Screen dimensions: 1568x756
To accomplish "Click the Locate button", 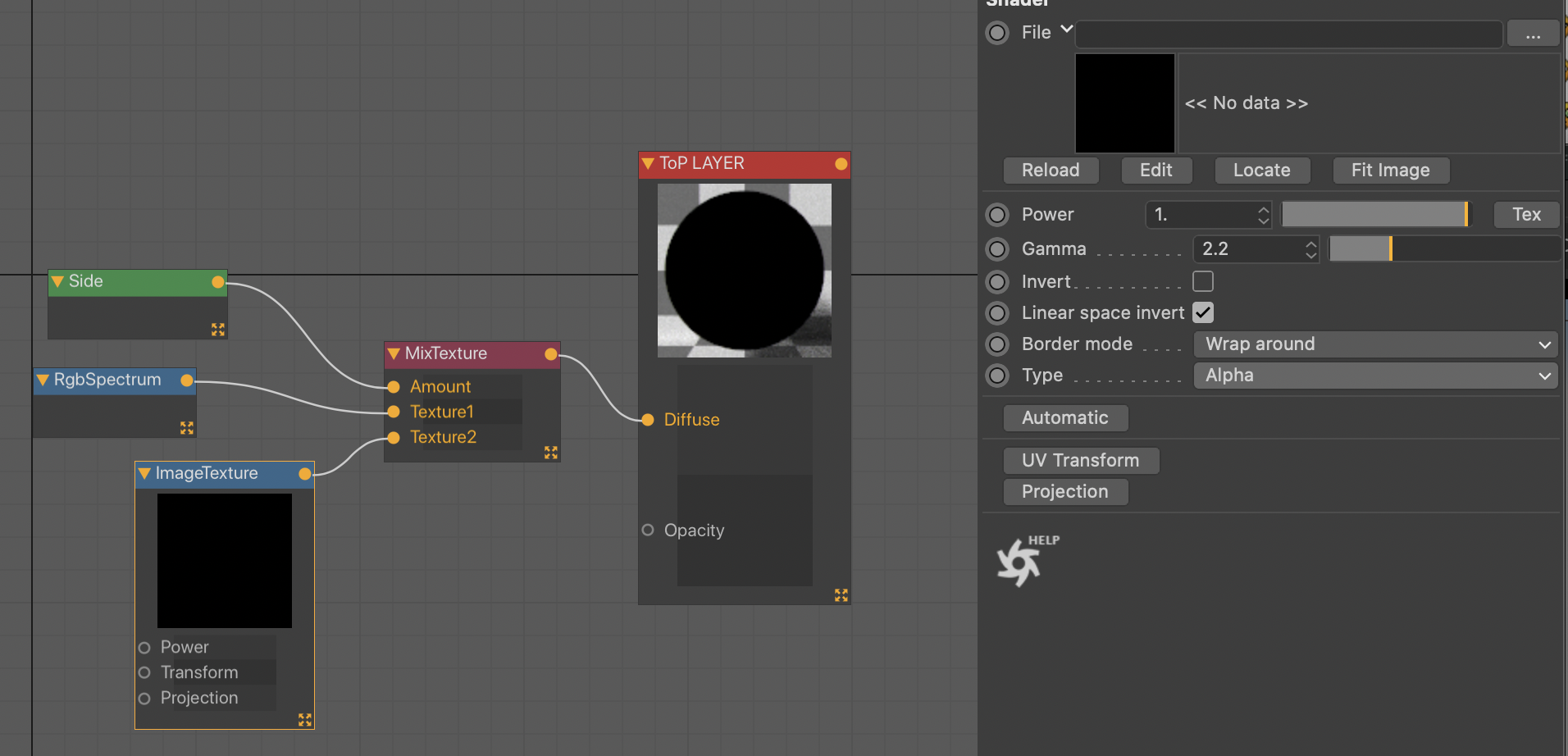I will click(x=1262, y=171).
